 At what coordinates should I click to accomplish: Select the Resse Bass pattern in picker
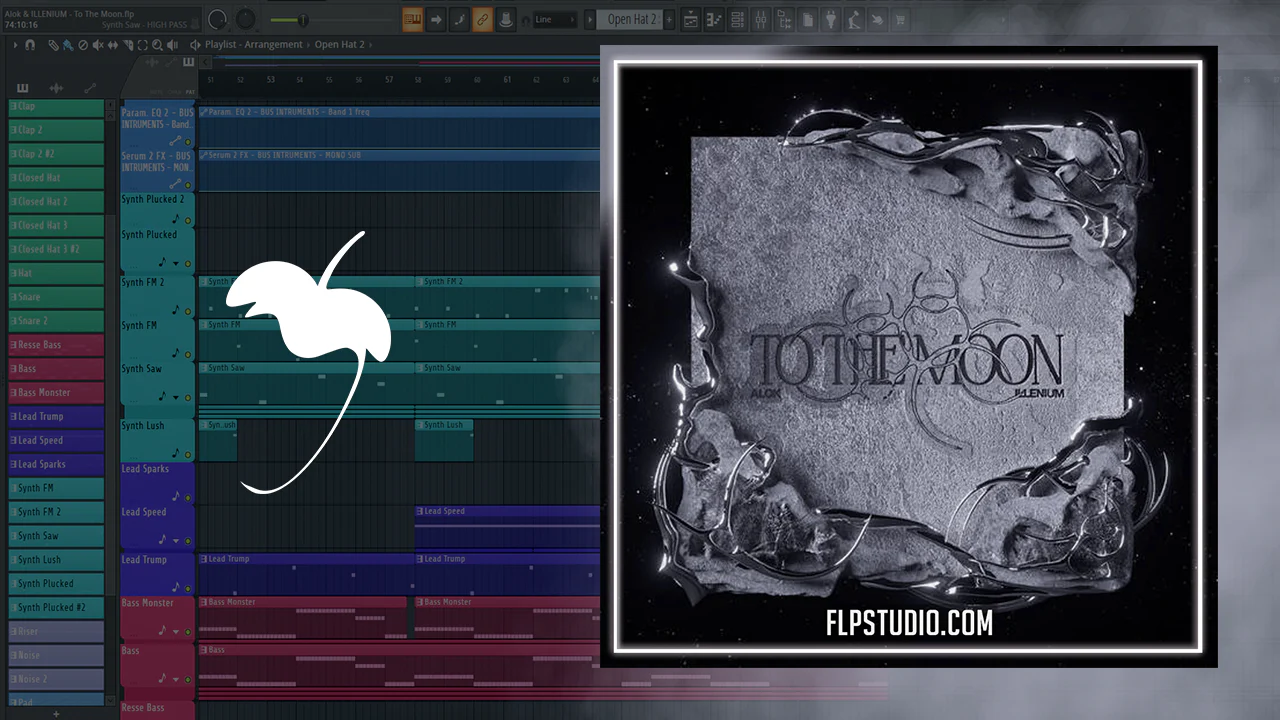click(x=56, y=345)
